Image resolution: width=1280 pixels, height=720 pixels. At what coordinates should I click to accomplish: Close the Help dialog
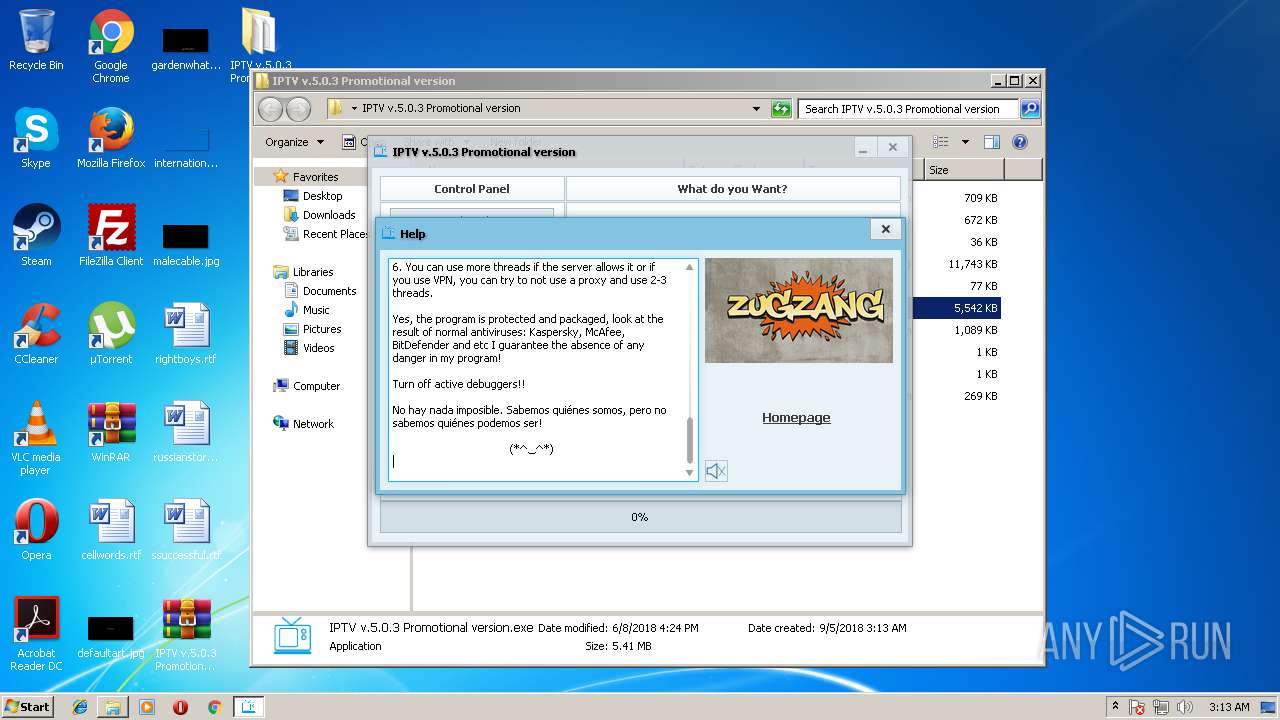[885, 229]
